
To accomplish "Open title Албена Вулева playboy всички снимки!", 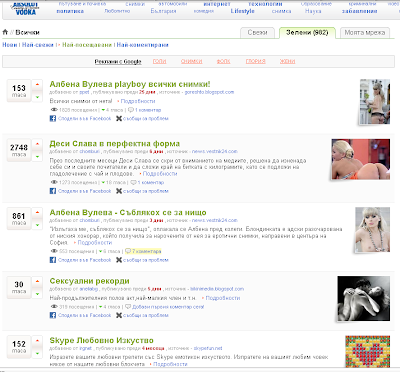I will [x=130, y=84].
